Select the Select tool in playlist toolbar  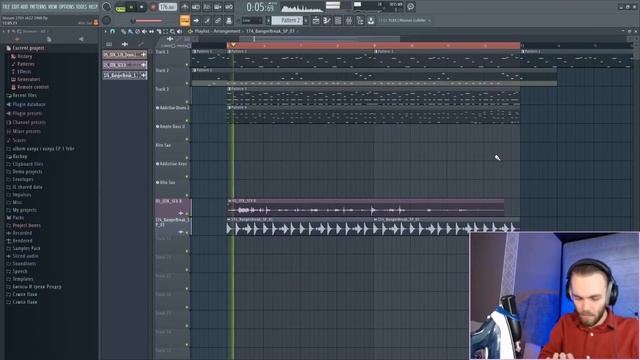pos(165,31)
